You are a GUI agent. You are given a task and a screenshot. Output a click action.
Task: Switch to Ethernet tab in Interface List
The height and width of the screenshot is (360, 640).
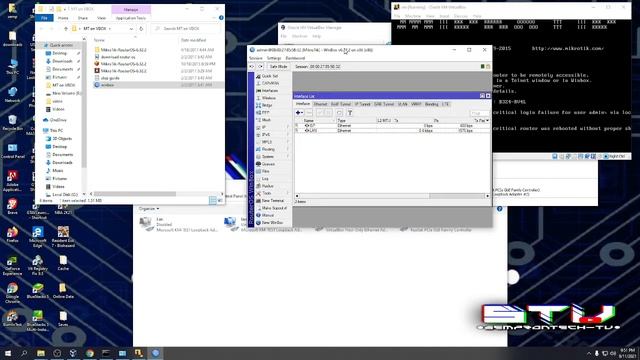click(320, 104)
